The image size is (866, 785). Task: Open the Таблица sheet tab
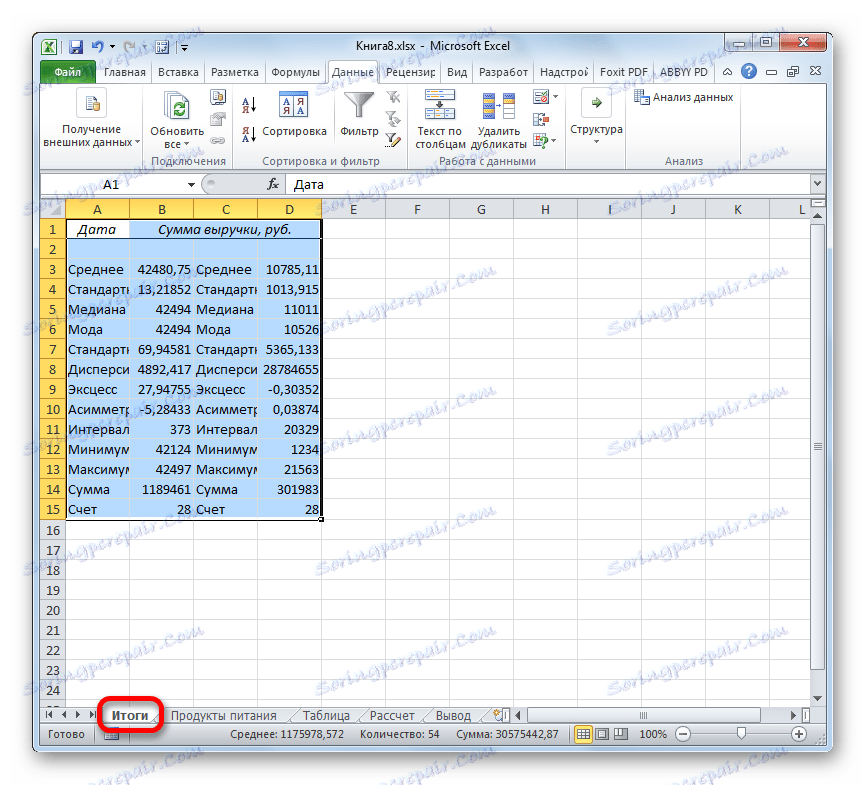[x=326, y=715]
